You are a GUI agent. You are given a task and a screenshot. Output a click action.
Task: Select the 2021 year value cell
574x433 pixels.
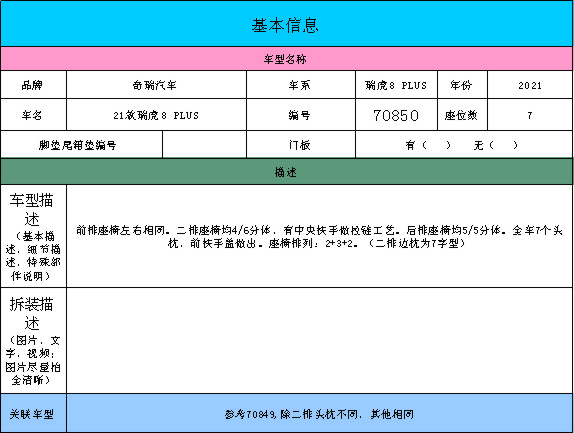[530, 85]
